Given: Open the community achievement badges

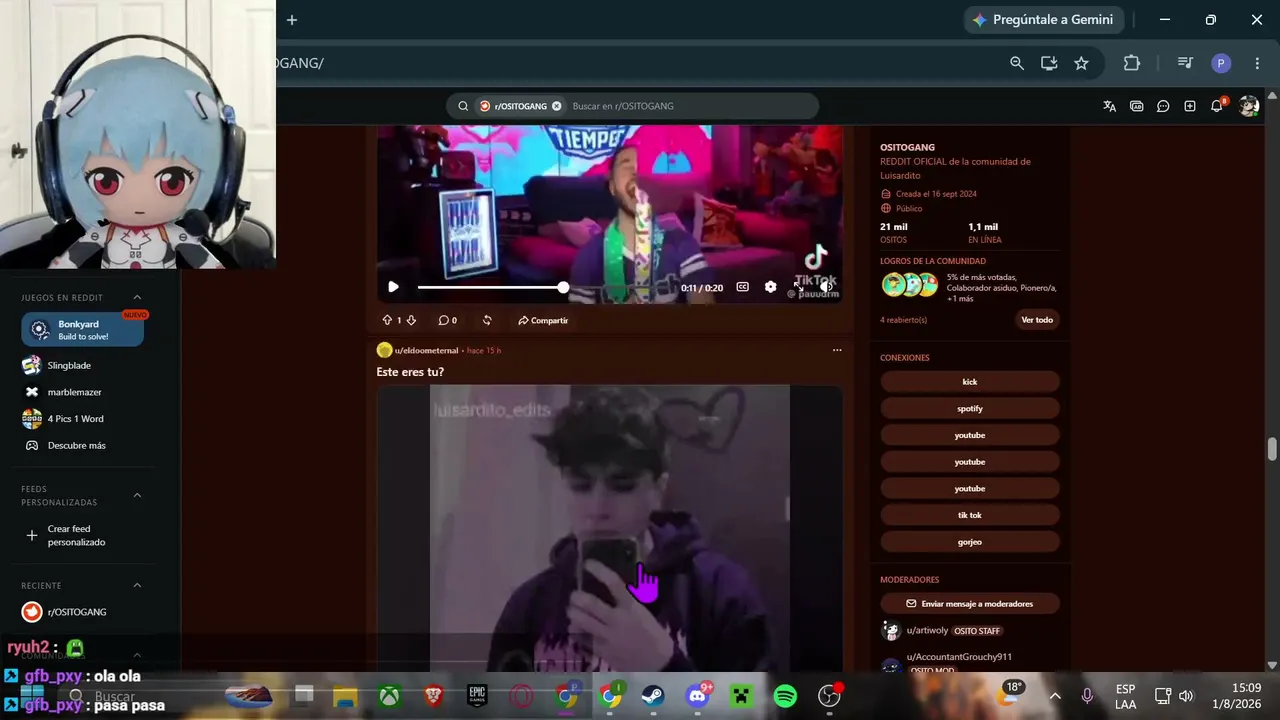Looking at the screenshot, I should (x=910, y=285).
